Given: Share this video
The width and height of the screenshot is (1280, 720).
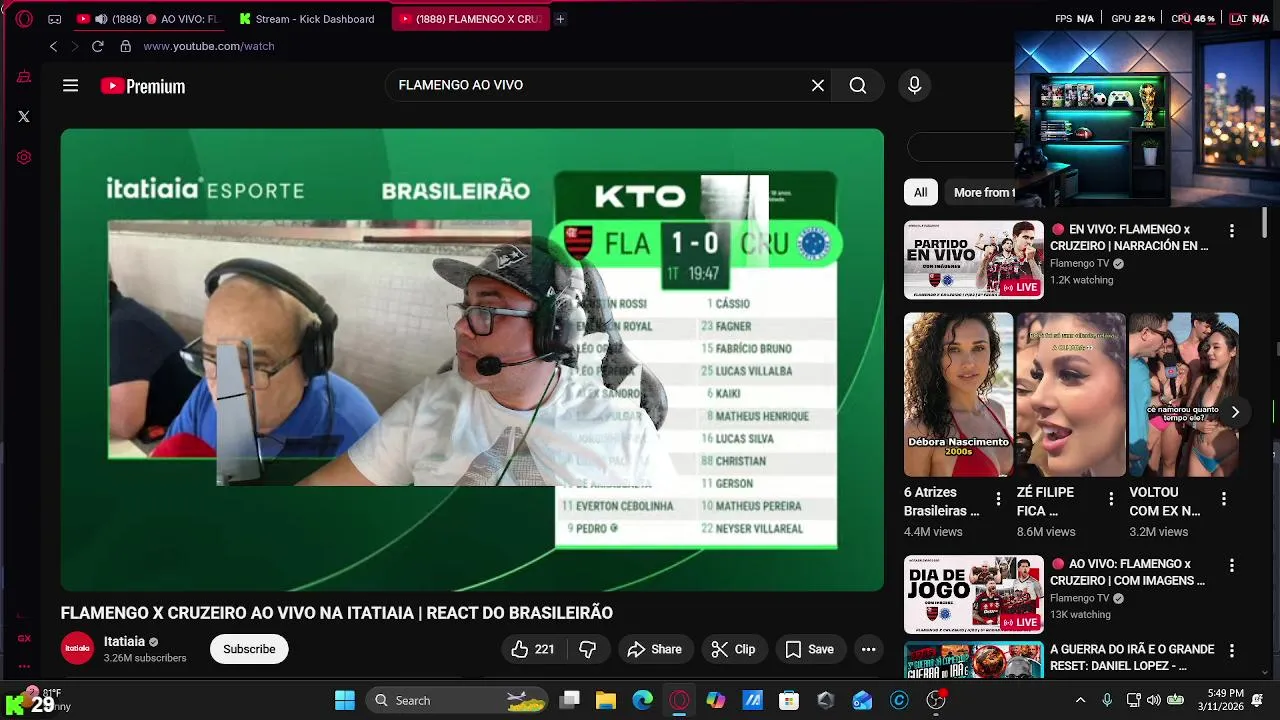Looking at the screenshot, I should [x=654, y=649].
